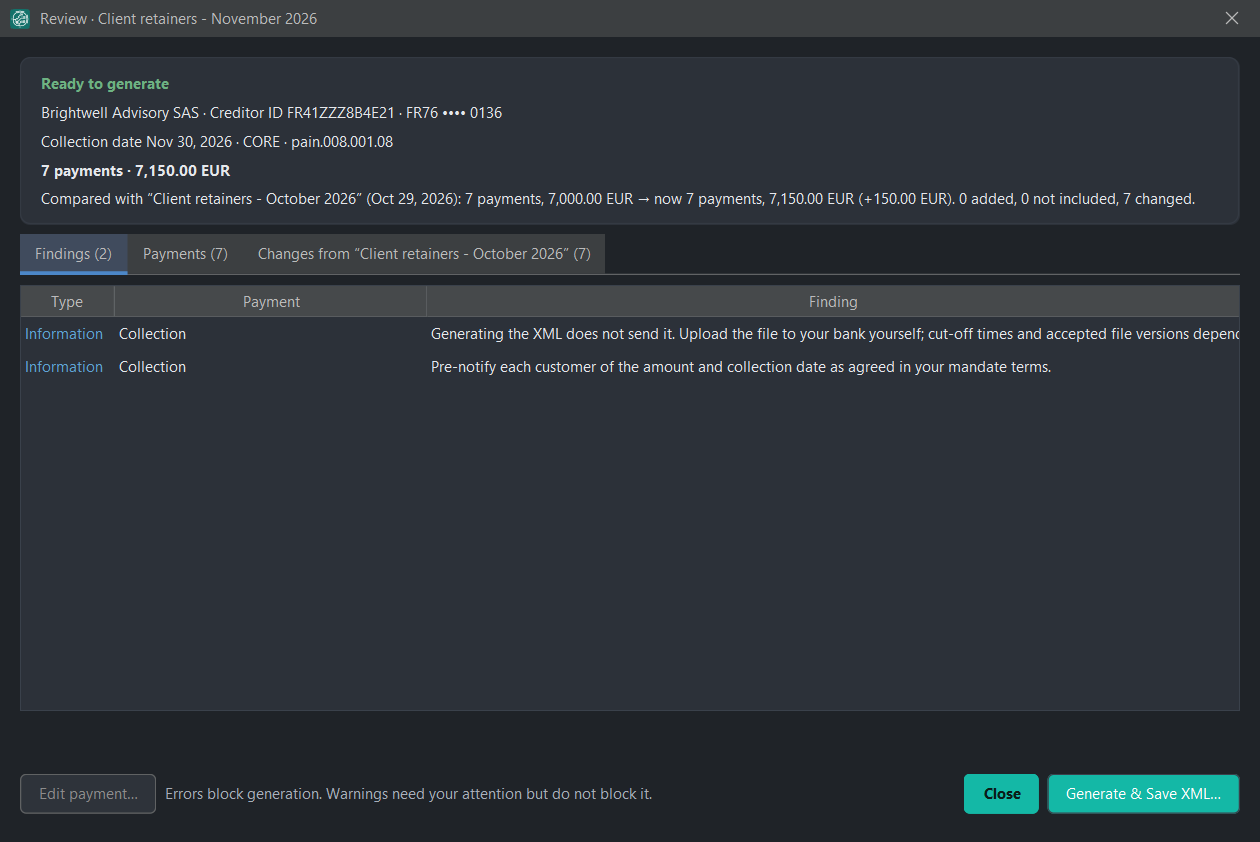Click the app icon in the title bar

point(20,18)
